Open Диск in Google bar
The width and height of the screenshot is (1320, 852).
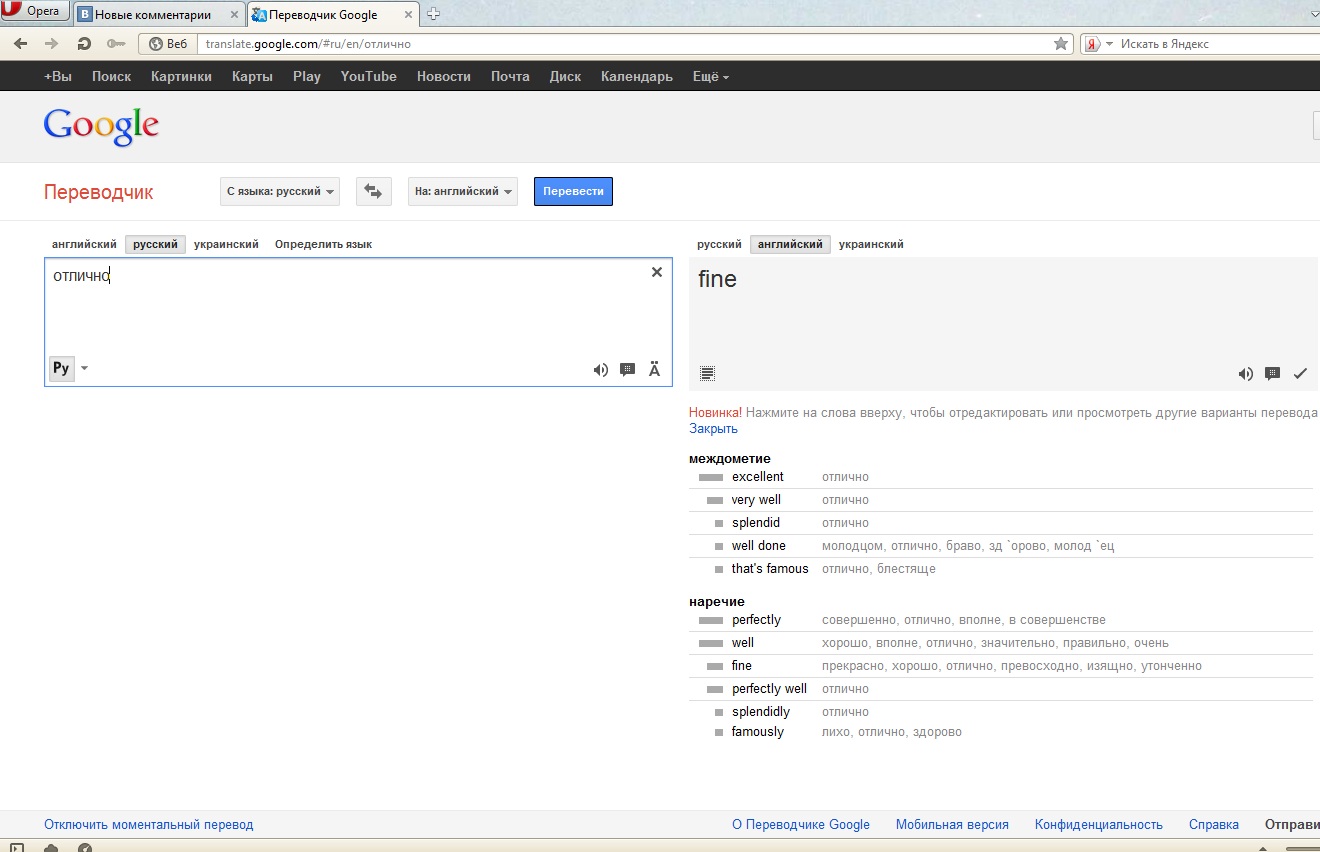(565, 76)
